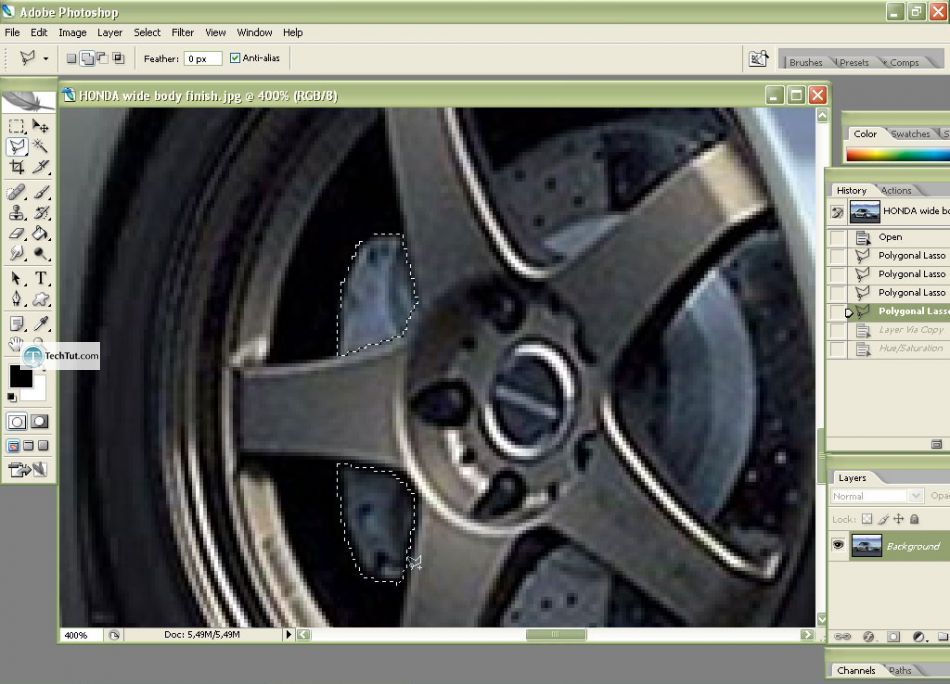This screenshot has height=684, width=950.
Task: Open the File Browser from options bar
Action: point(758,59)
